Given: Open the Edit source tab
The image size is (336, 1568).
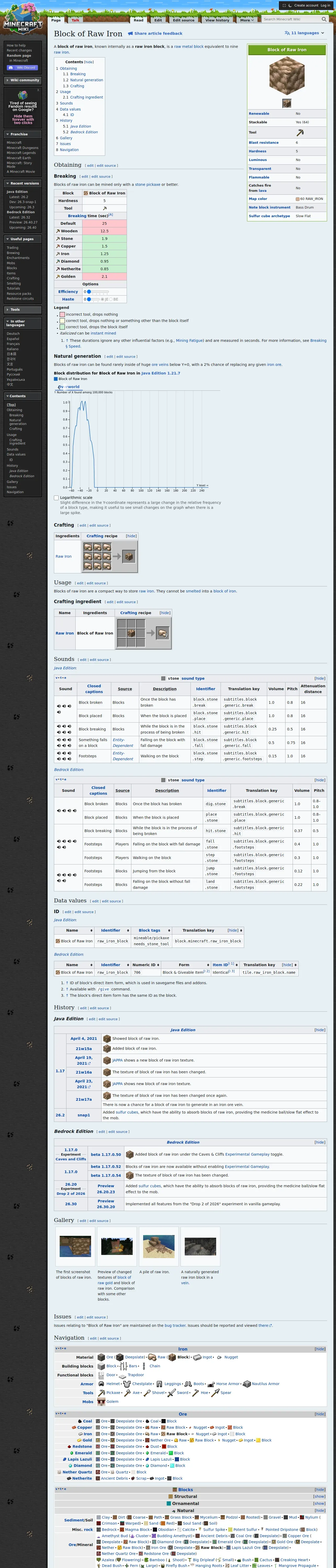Looking at the screenshot, I should pyautogui.click(x=183, y=20).
